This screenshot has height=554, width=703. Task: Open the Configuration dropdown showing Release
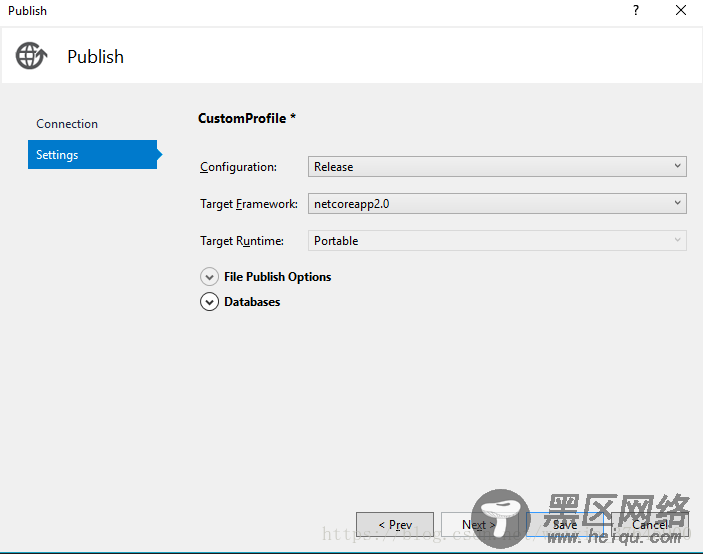[497, 167]
